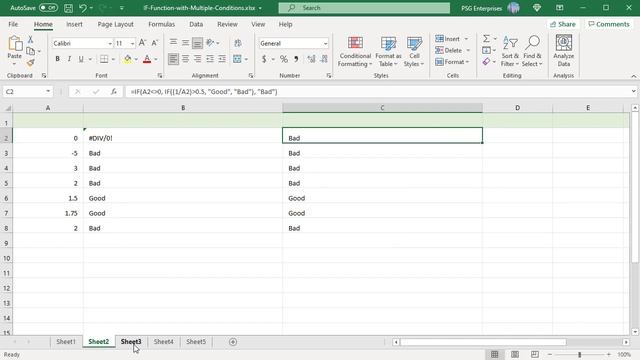The width and height of the screenshot is (640, 360).
Task: Open Cell Styles gallery
Action: point(414,52)
